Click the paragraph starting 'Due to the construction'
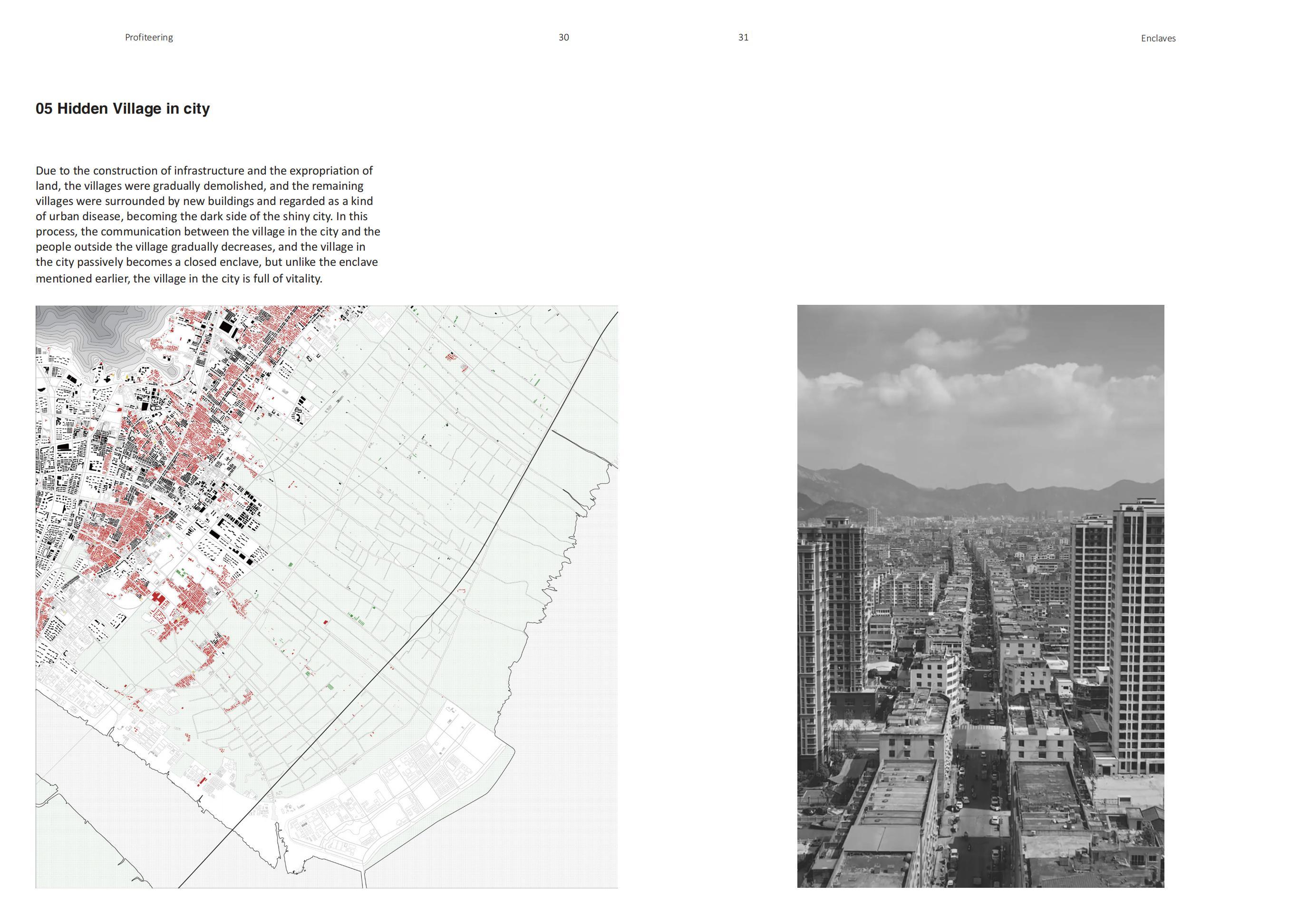The width and height of the screenshot is (1308, 924). [x=207, y=224]
